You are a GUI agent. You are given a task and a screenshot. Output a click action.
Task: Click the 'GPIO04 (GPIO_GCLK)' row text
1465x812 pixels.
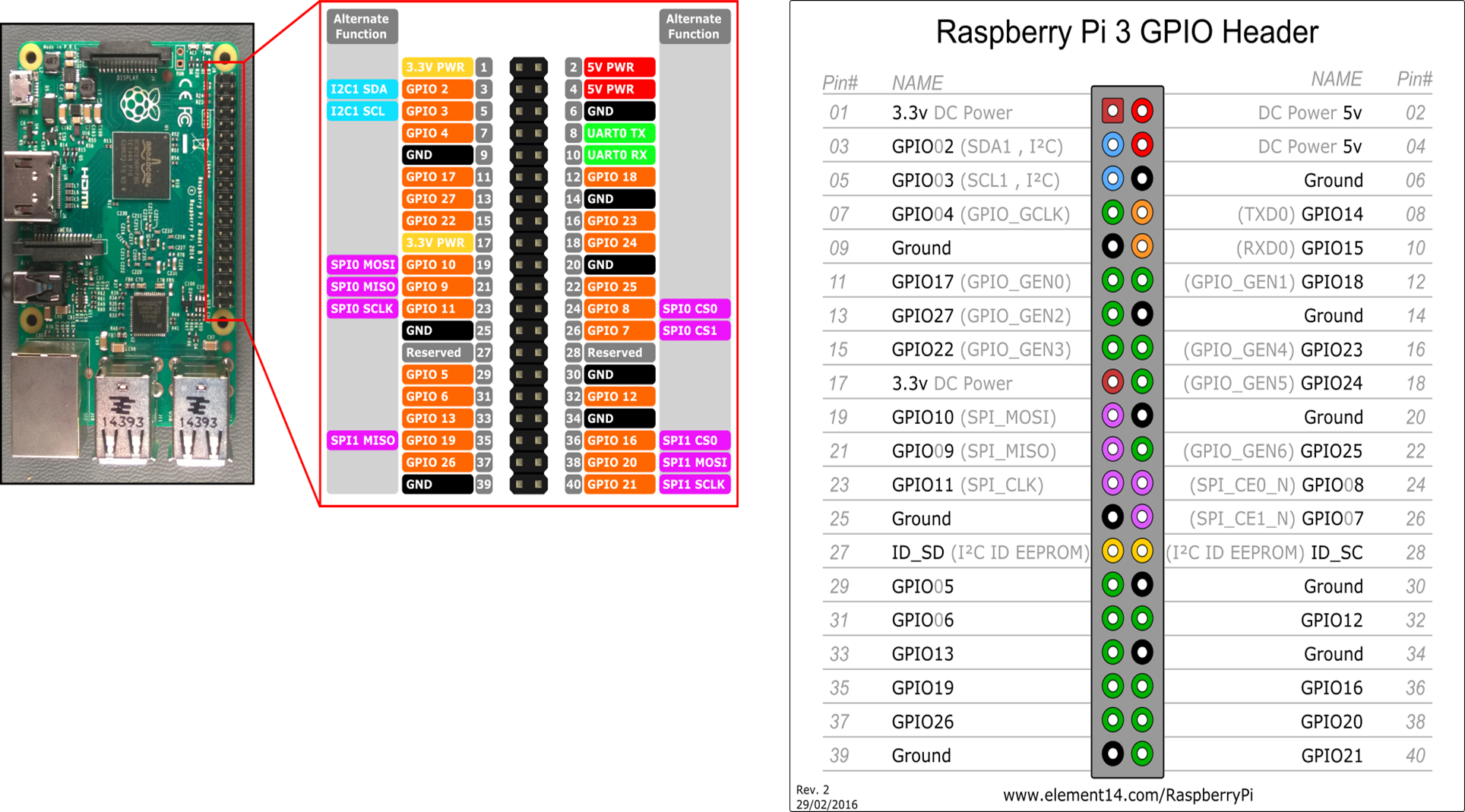click(x=980, y=214)
